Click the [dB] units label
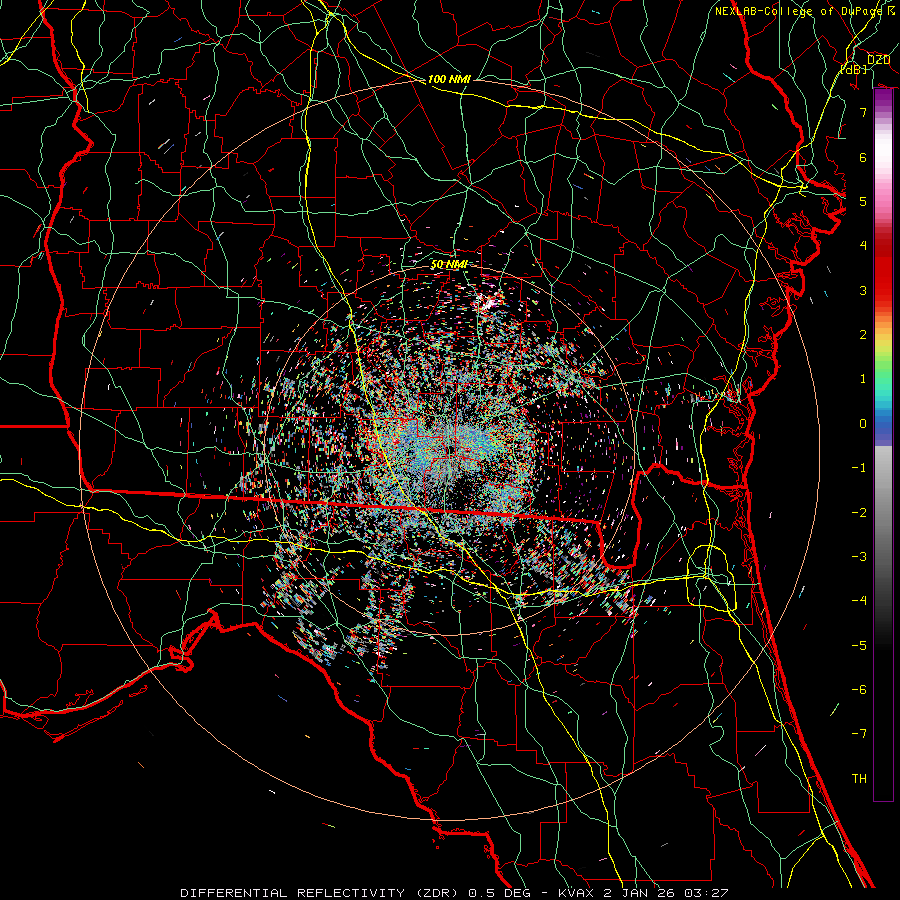900x900 pixels. [x=854, y=69]
